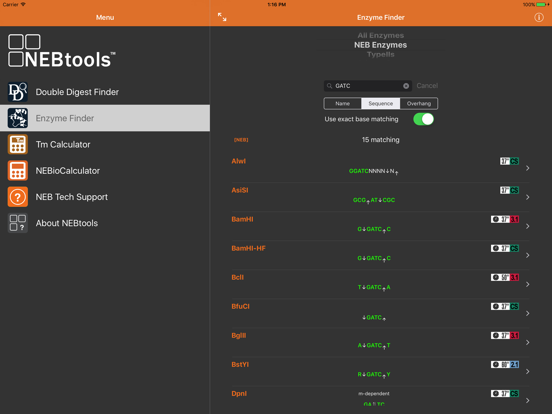Tap the BamHI 3.1 buffer badge
This screenshot has width=552, height=414.
(x=505, y=219)
